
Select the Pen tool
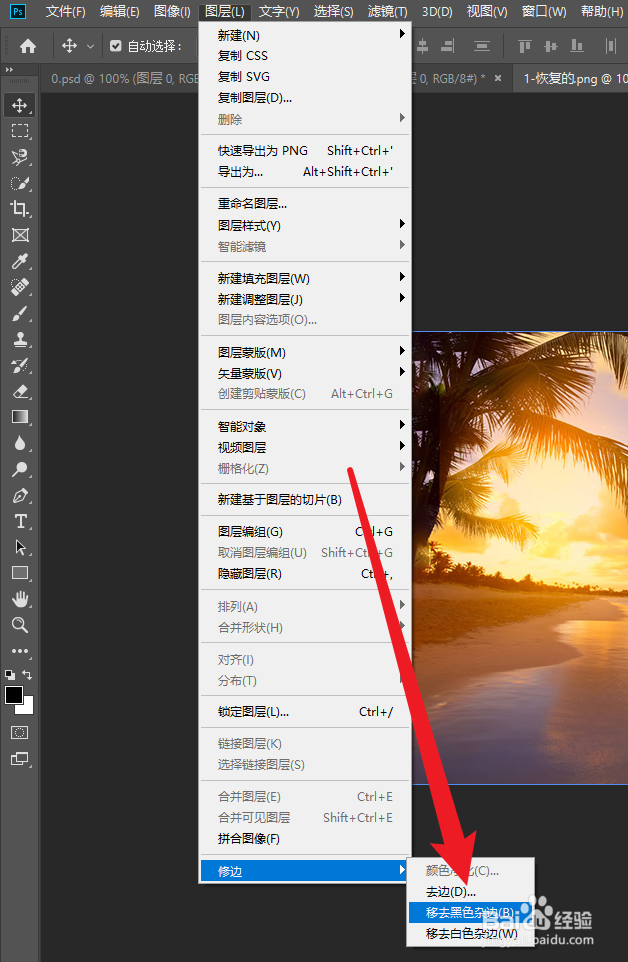[20, 496]
